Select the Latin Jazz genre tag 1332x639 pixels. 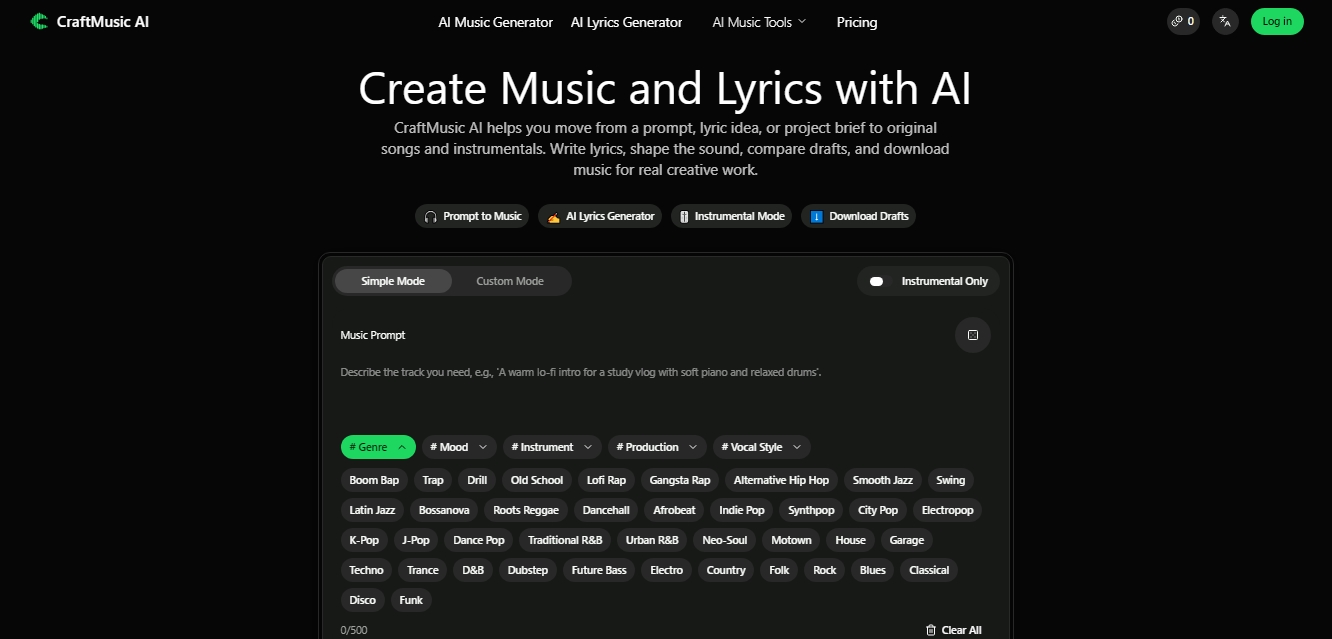[x=372, y=510]
